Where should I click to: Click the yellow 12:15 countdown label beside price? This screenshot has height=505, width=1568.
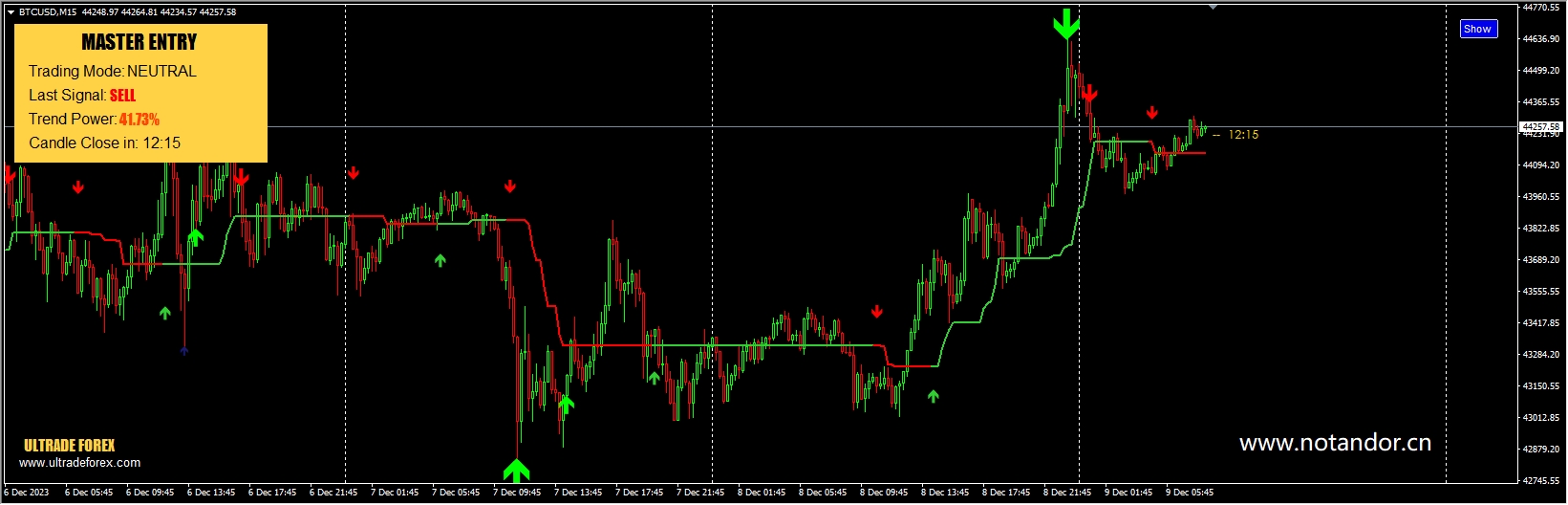[1243, 135]
